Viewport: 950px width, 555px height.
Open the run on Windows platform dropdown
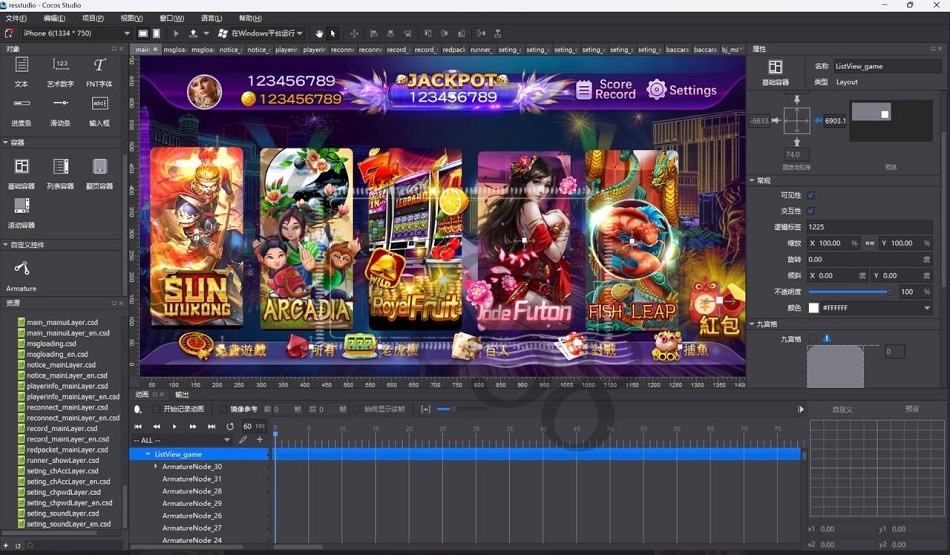[260, 33]
